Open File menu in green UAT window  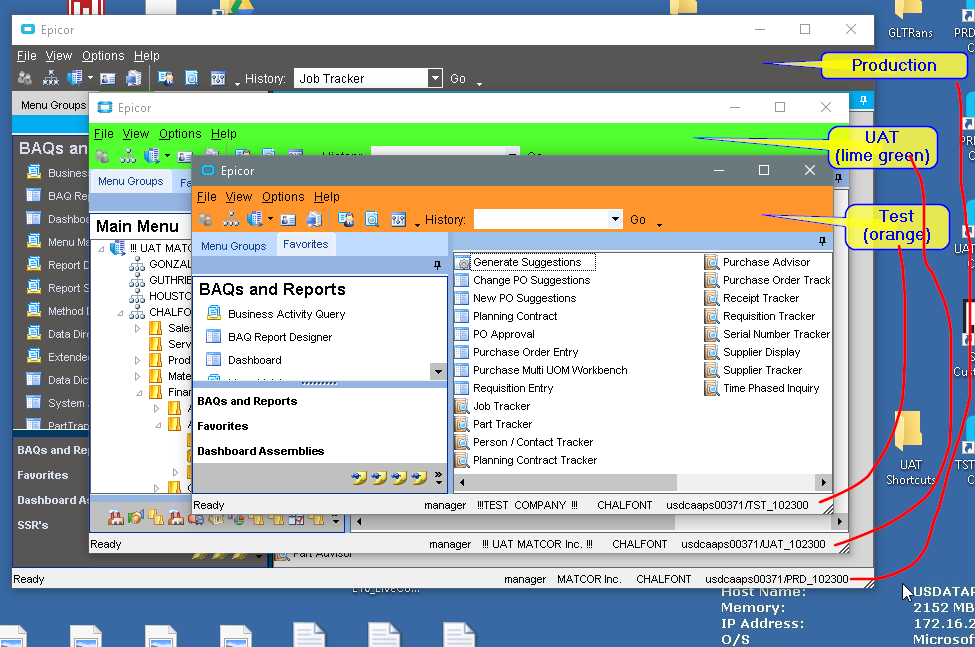pos(103,134)
